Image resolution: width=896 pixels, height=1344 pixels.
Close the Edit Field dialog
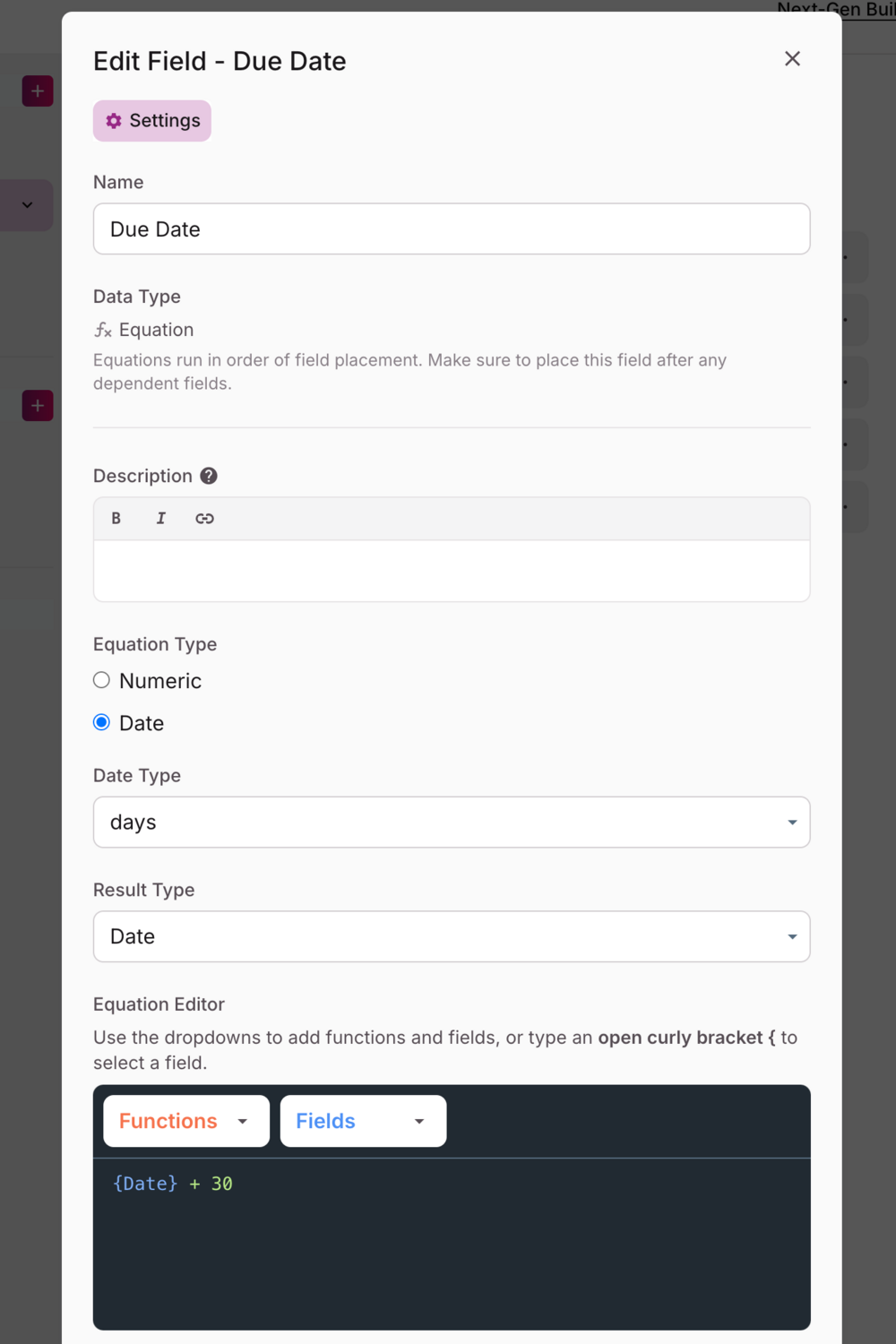tap(792, 59)
